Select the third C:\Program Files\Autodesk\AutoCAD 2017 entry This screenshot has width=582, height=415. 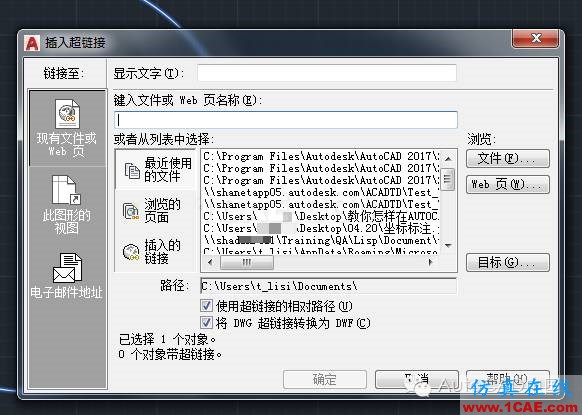[x=321, y=180]
